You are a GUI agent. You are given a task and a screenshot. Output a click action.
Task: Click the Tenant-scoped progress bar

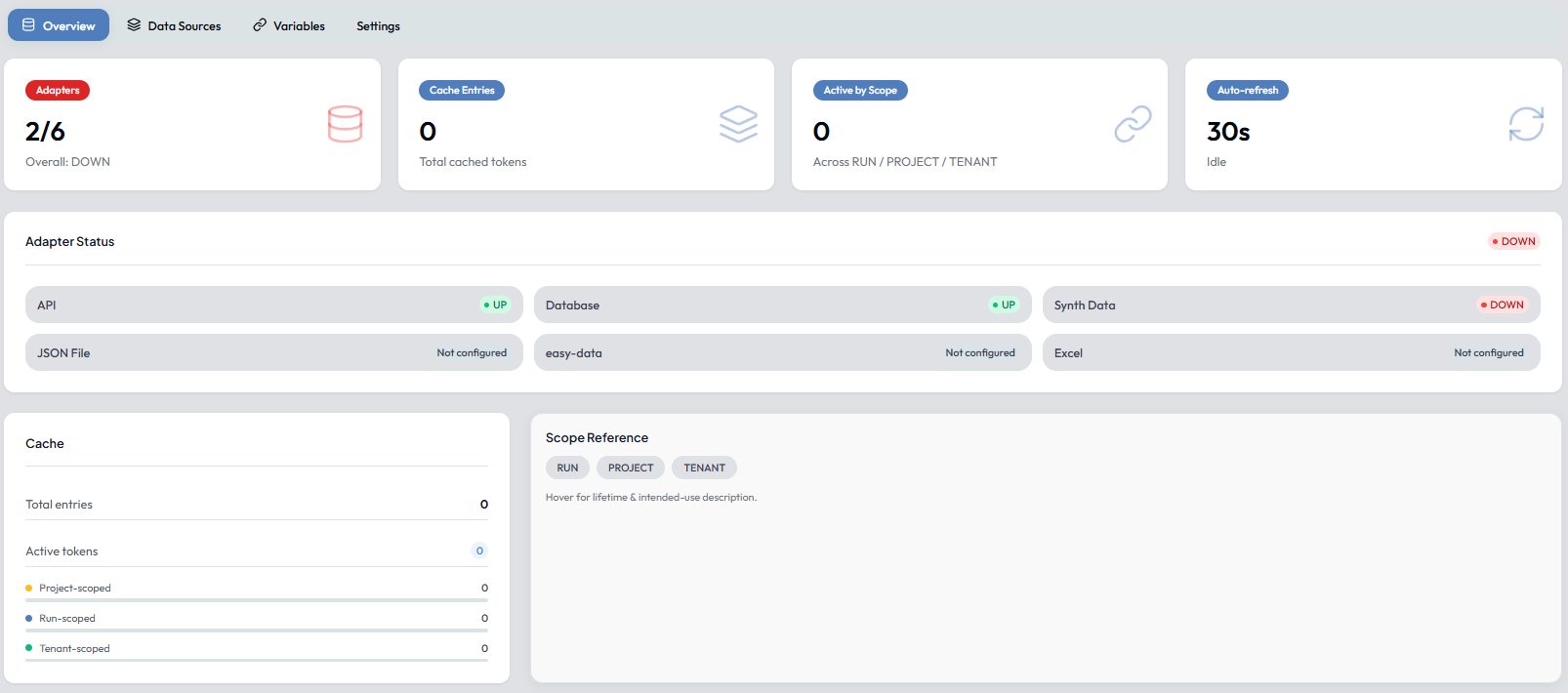(x=257, y=661)
